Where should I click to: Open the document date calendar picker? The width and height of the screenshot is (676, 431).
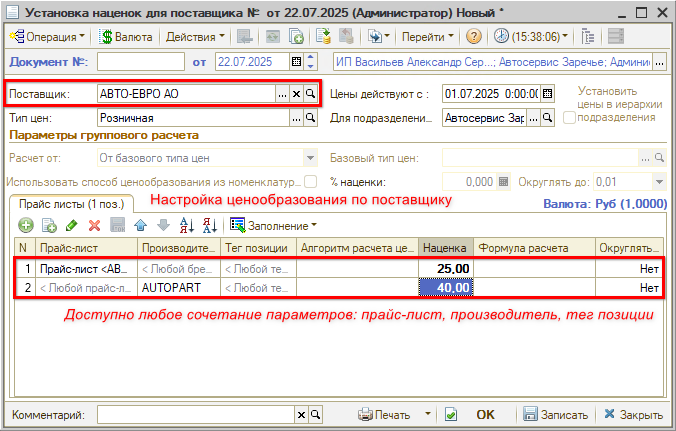tap(296, 62)
